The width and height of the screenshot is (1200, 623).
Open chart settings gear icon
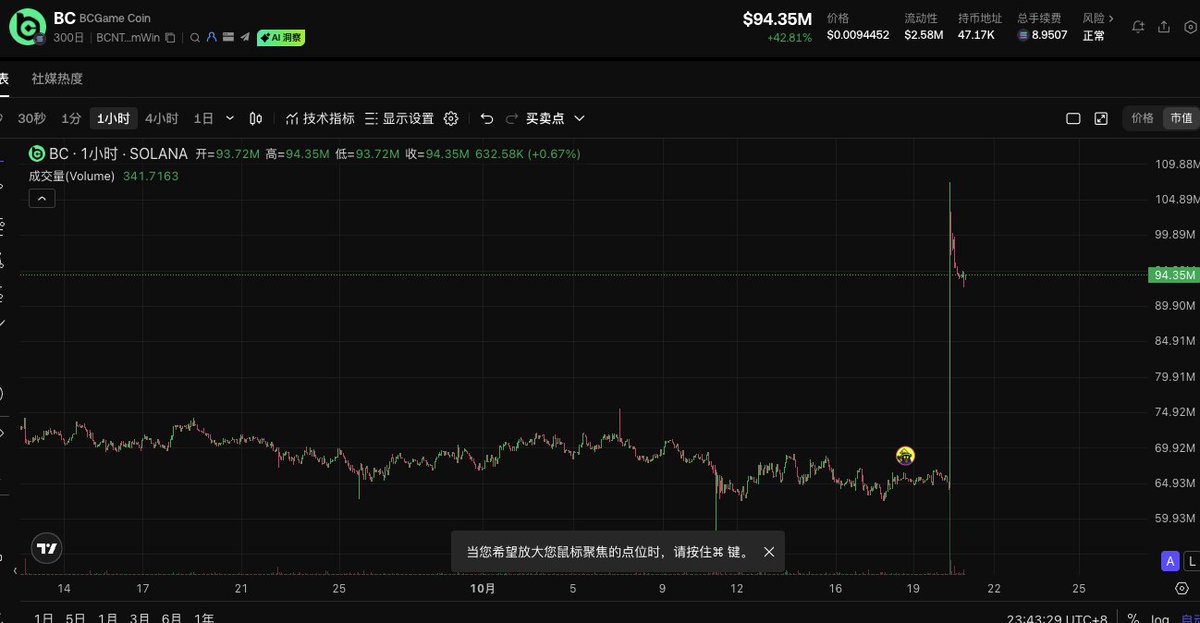click(x=451, y=118)
